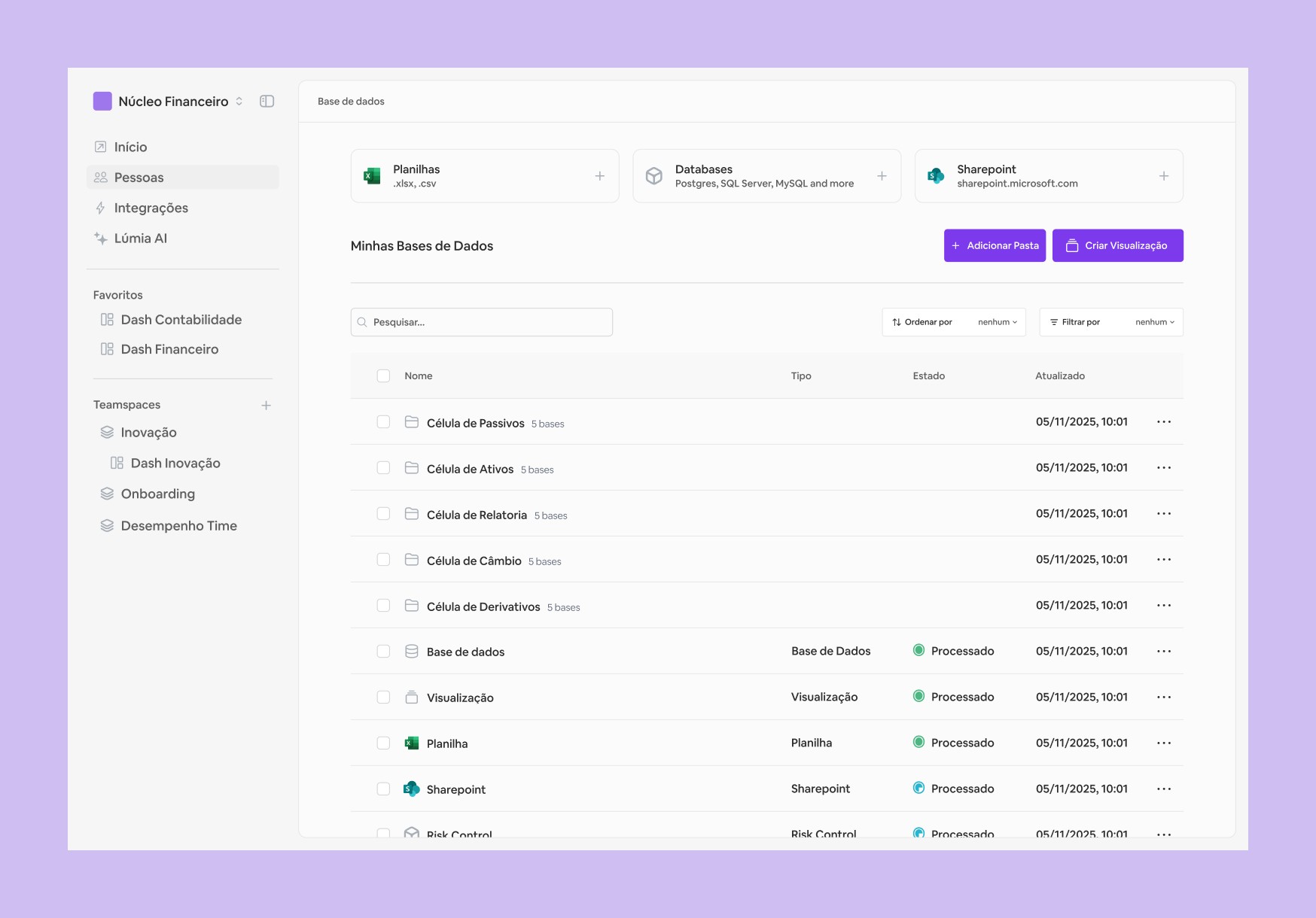
Task: Open more options for Sharepoint row
Action: [x=1164, y=789]
